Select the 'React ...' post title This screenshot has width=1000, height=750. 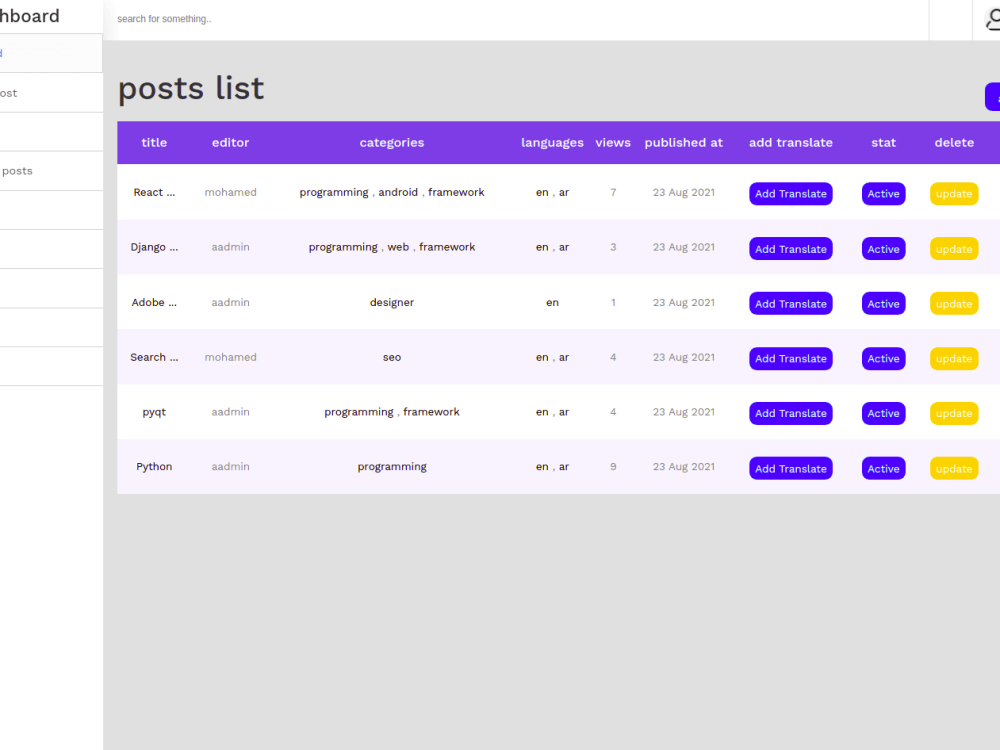[x=154, y=192]
